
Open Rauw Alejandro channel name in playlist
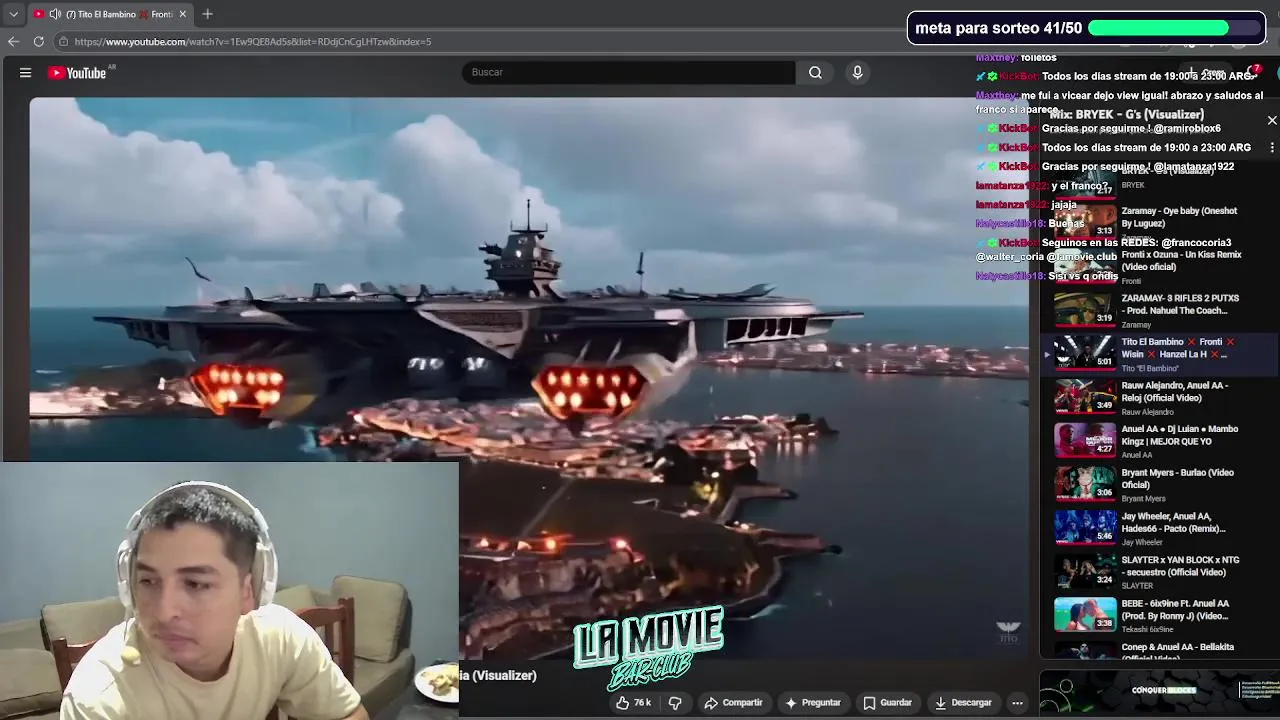(x=1148, y=412)
